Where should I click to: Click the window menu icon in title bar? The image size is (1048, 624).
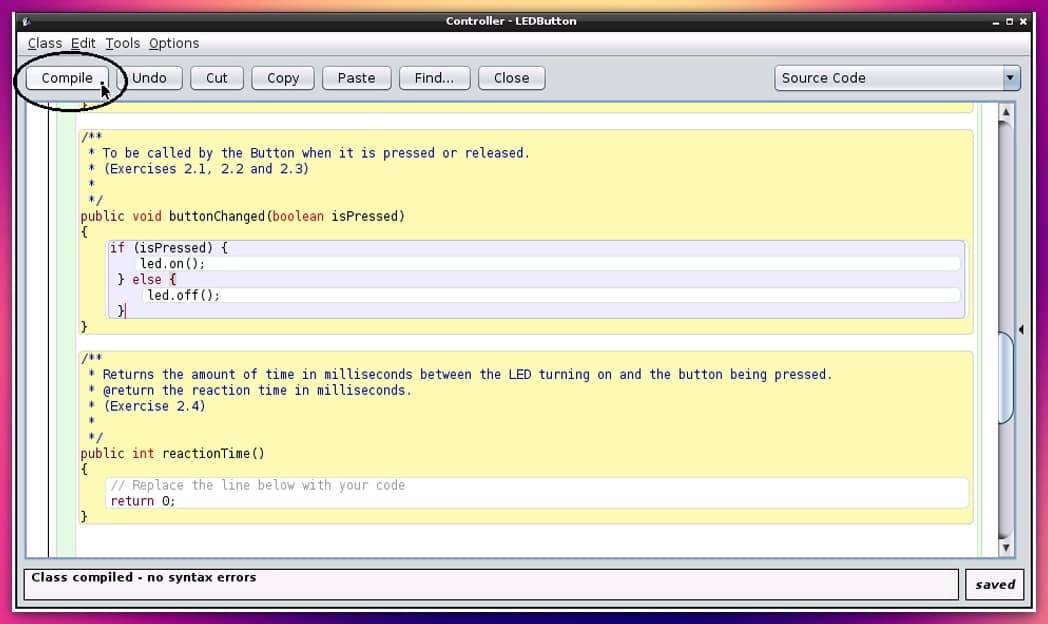(x=26, y=21)
